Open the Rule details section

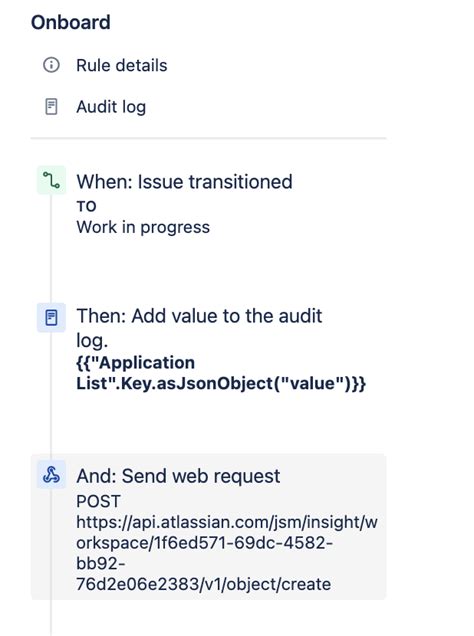tap(122, 65)
